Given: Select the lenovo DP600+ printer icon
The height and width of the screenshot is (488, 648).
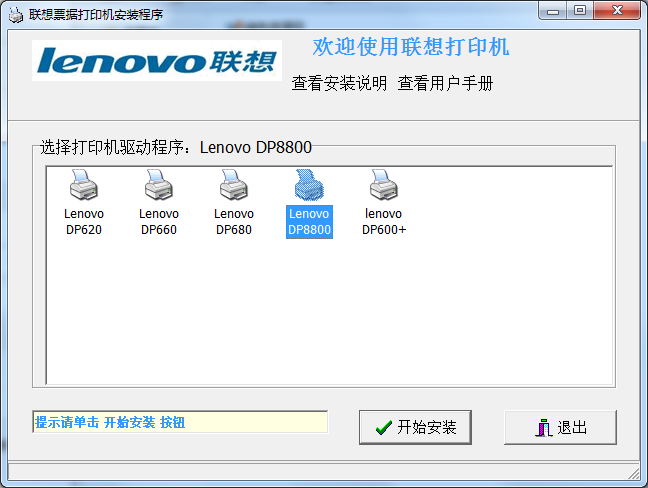Looking at the screenshot, I should click(x=384, y=185).
